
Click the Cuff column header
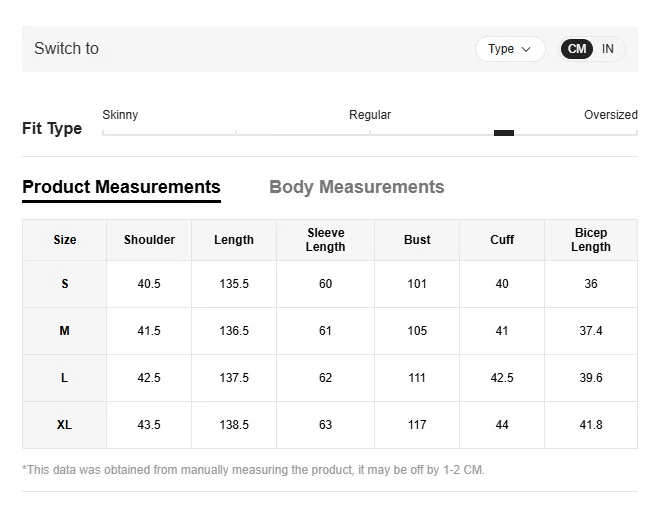tap(502, 240)
